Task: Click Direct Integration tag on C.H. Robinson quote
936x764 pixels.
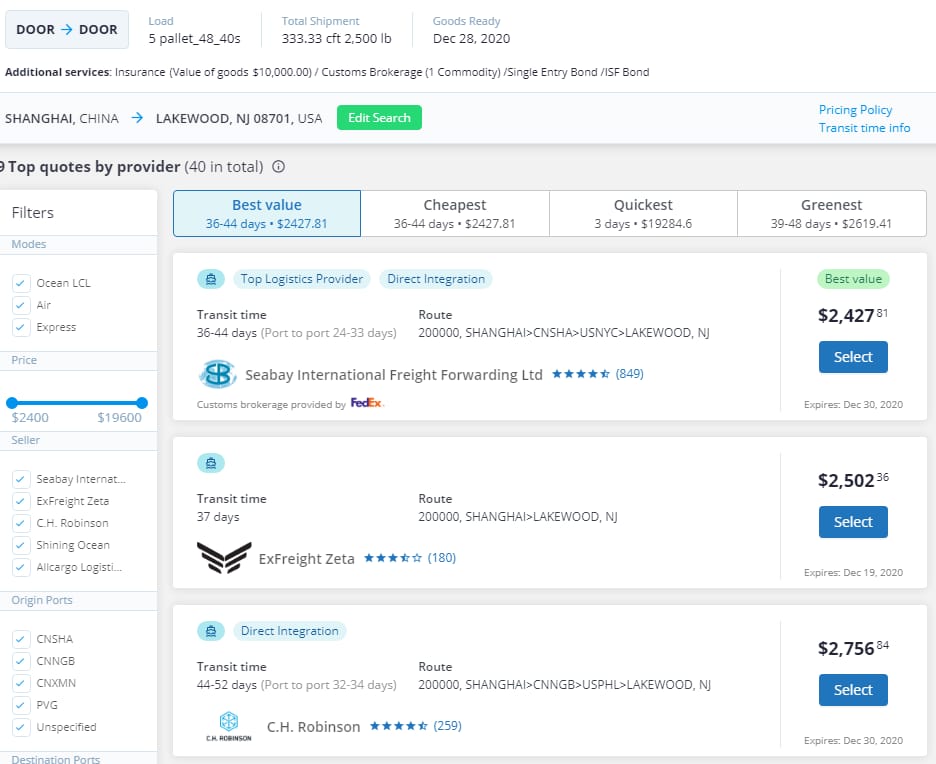Action: (290, 631)
